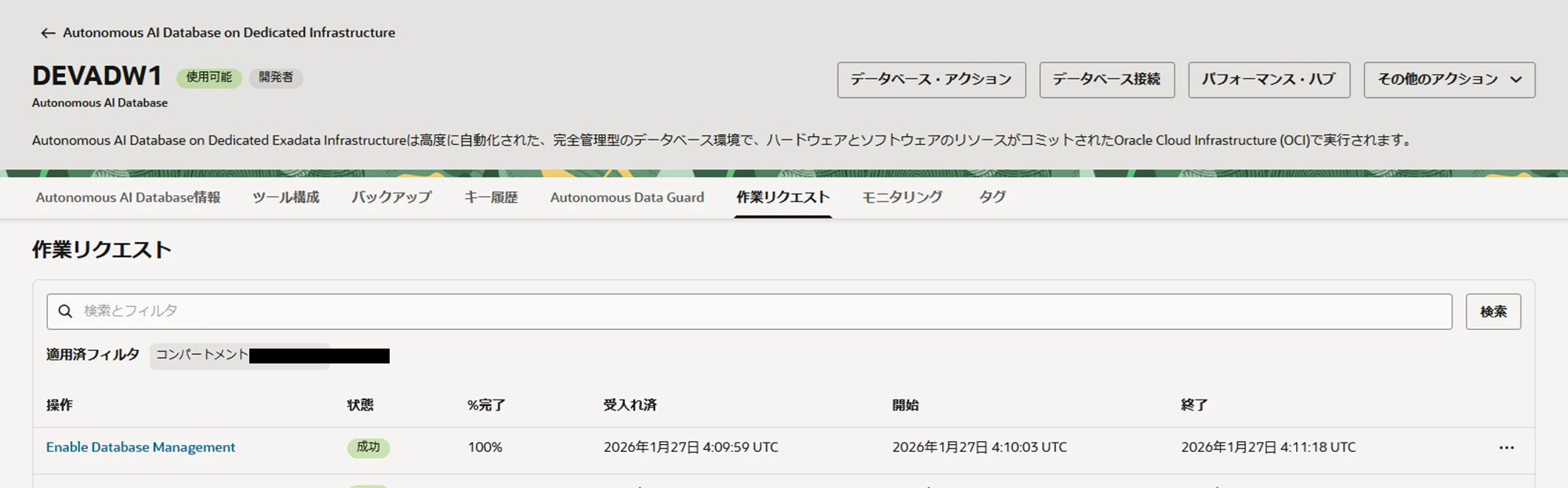Click the 状態 column header
This screenshot has height=488, width=1568.
361,405
